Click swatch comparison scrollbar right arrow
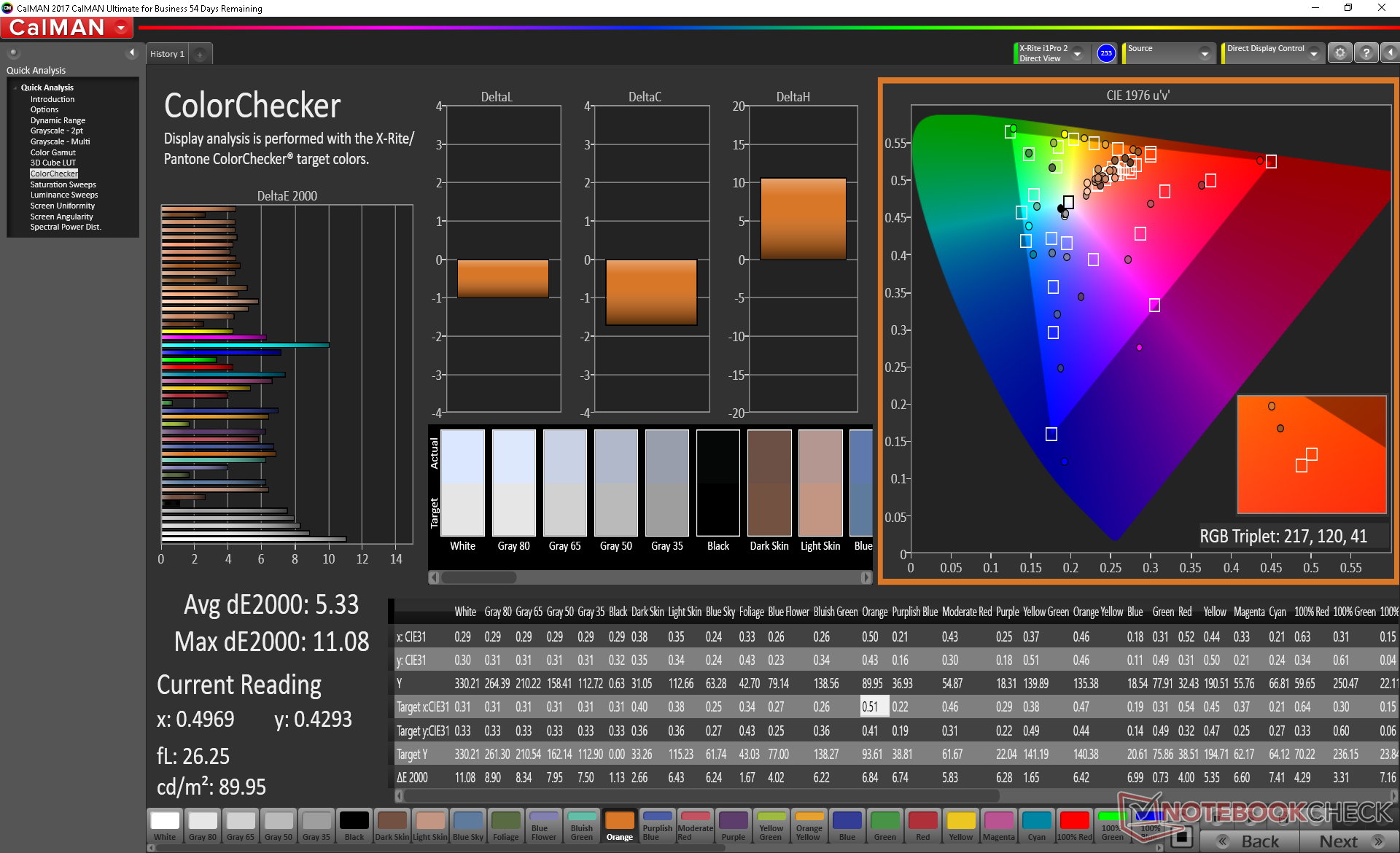 866,577
